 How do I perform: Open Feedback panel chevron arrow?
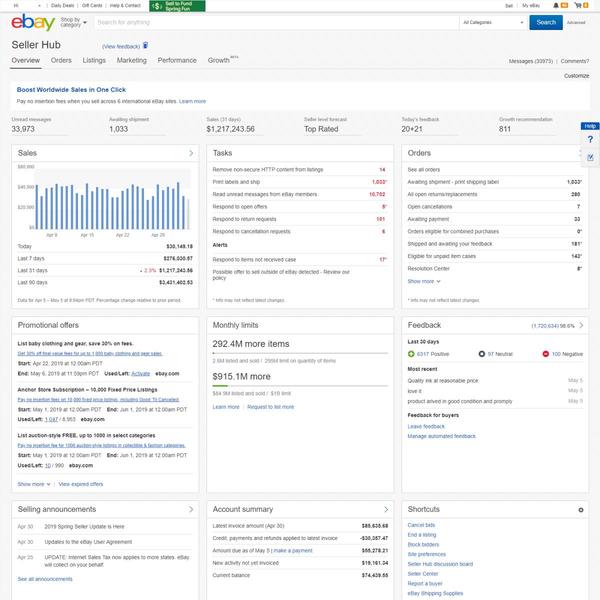click(x=581, y=325)
